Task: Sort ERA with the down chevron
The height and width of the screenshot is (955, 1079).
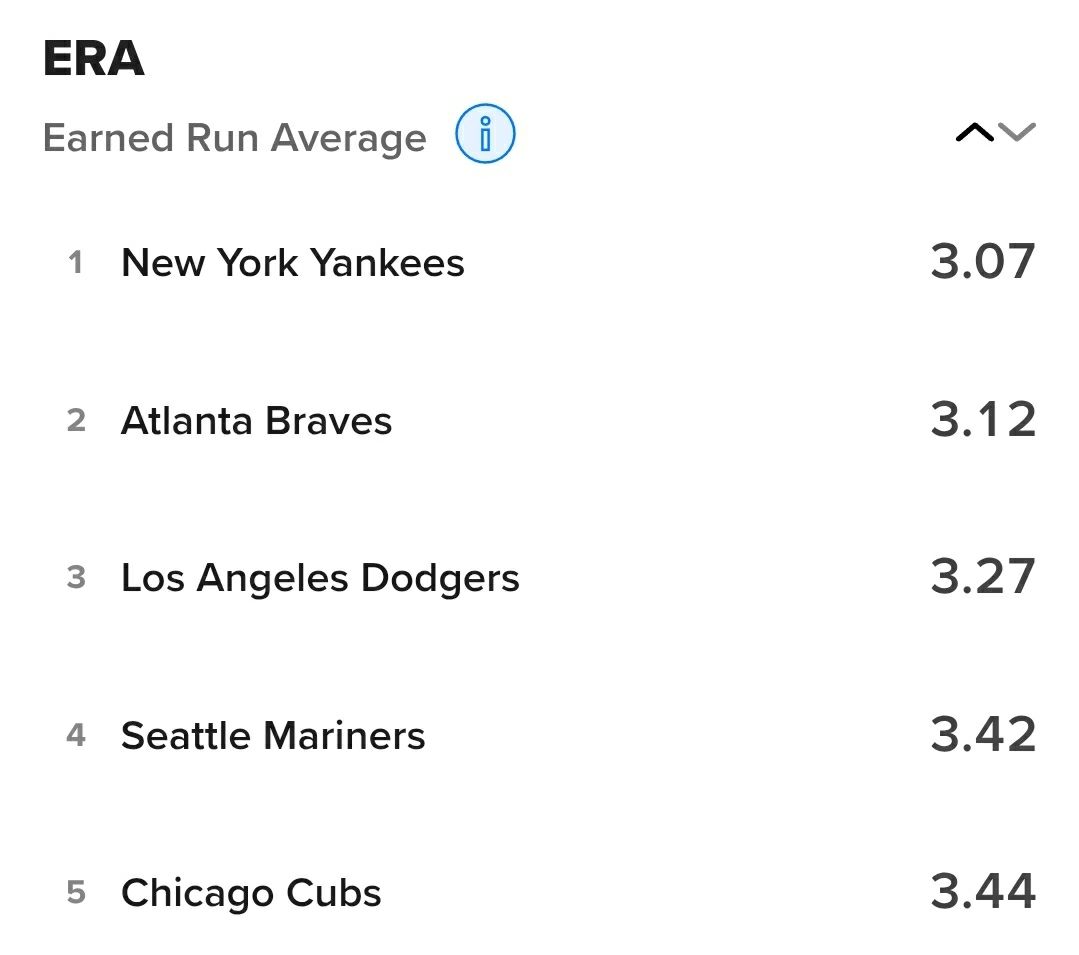Action: point(1017,132)
